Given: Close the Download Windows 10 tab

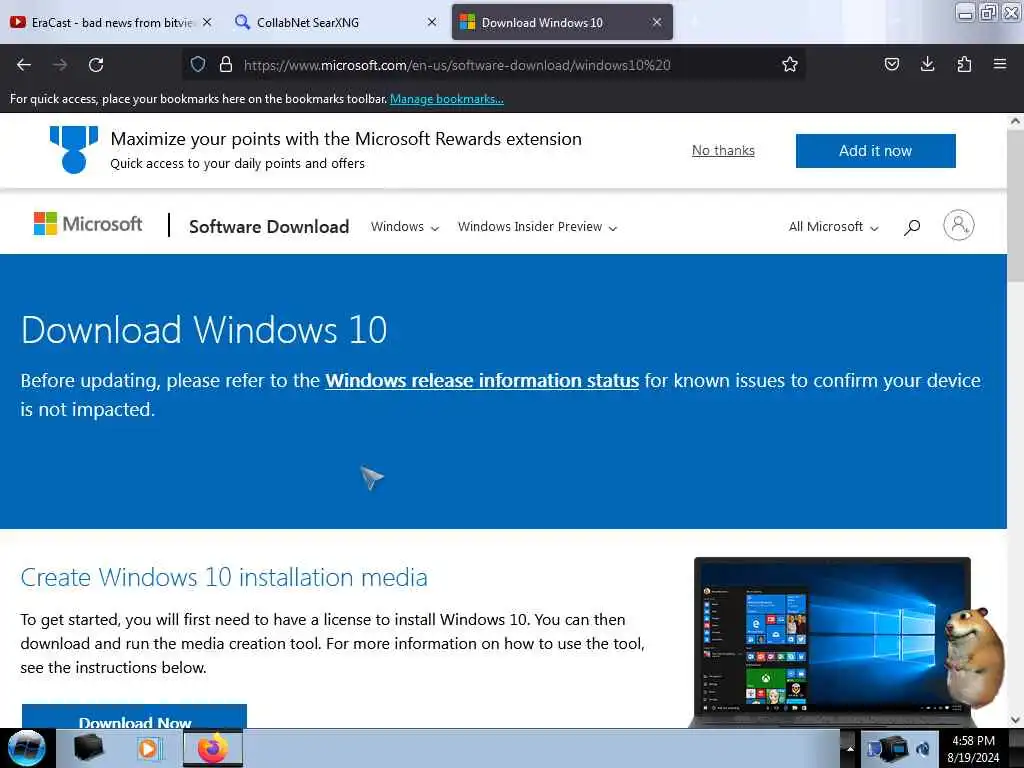Looking at the screenshot, I should point(657,22).
